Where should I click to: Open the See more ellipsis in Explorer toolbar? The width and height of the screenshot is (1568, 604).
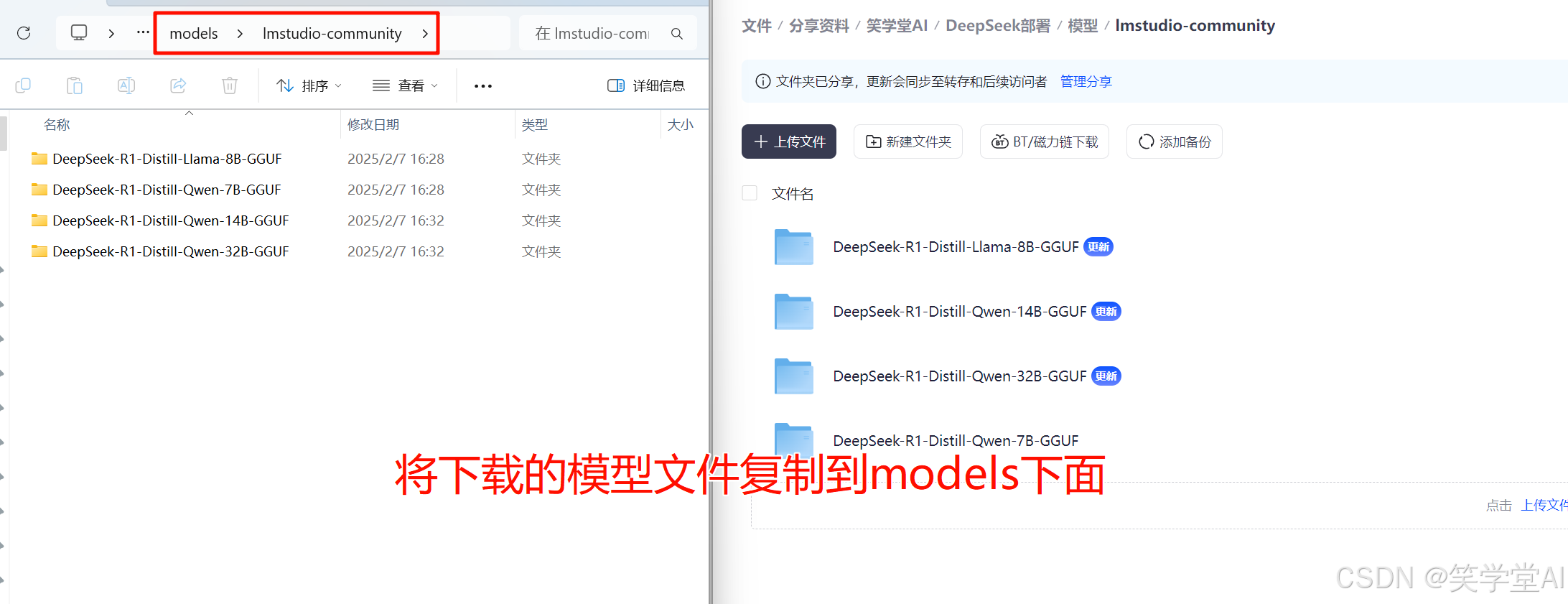(x=483, y=86)
